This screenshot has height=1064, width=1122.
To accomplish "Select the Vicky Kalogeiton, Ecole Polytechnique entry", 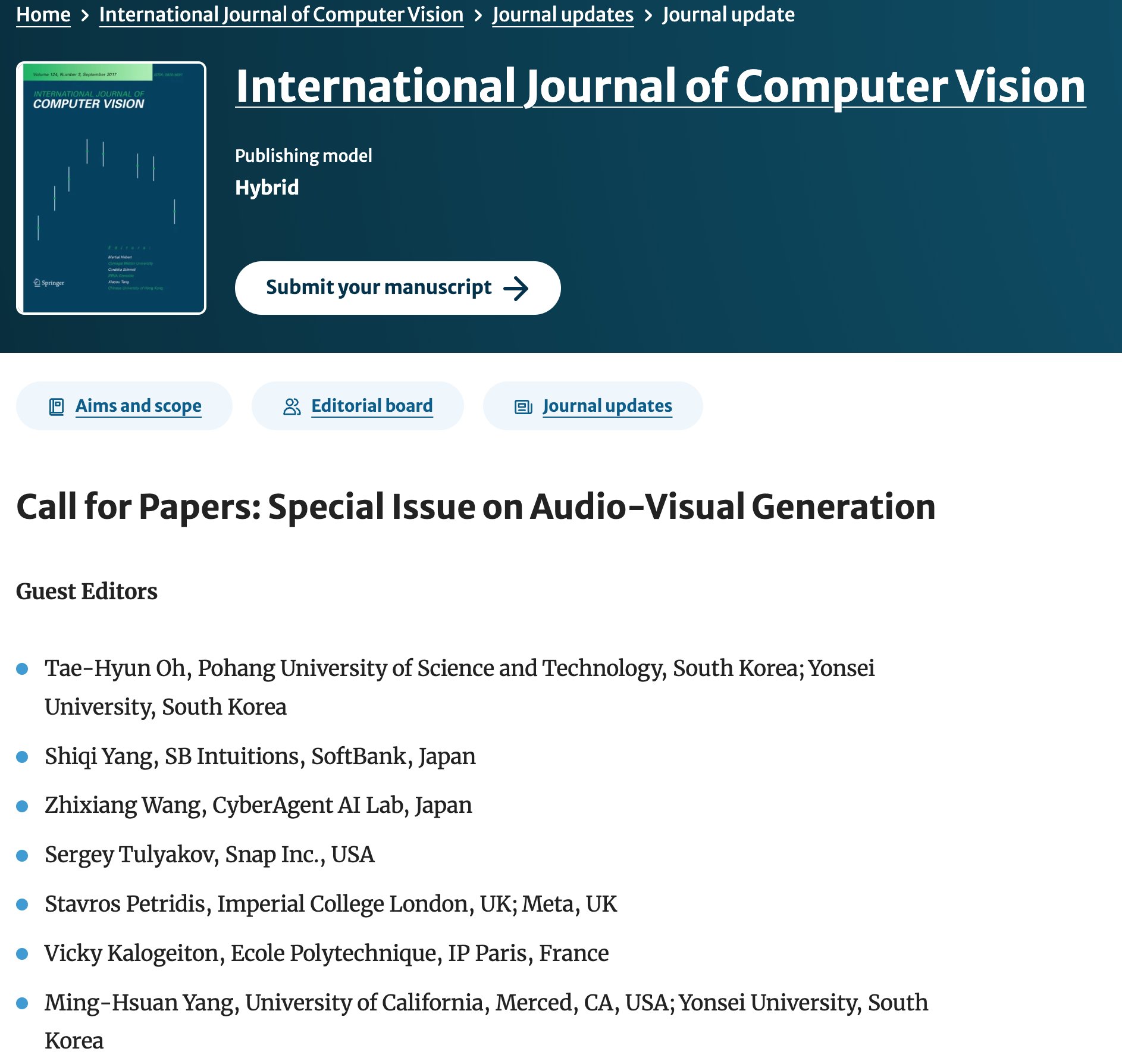I will point(327,953).
